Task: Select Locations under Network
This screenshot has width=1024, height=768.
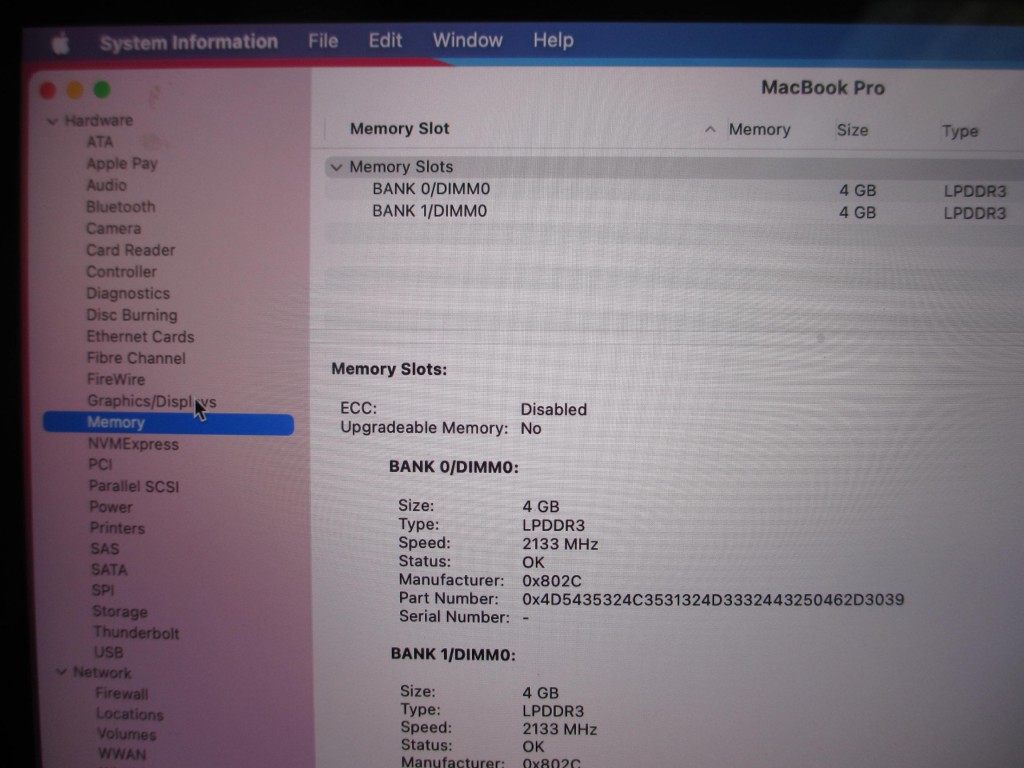Action: pos(130,714)
